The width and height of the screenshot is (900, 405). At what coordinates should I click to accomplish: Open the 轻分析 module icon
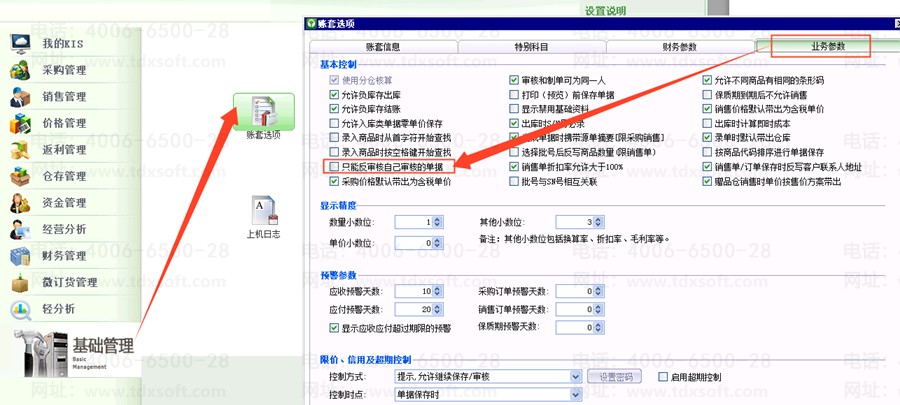pos(21,309)
